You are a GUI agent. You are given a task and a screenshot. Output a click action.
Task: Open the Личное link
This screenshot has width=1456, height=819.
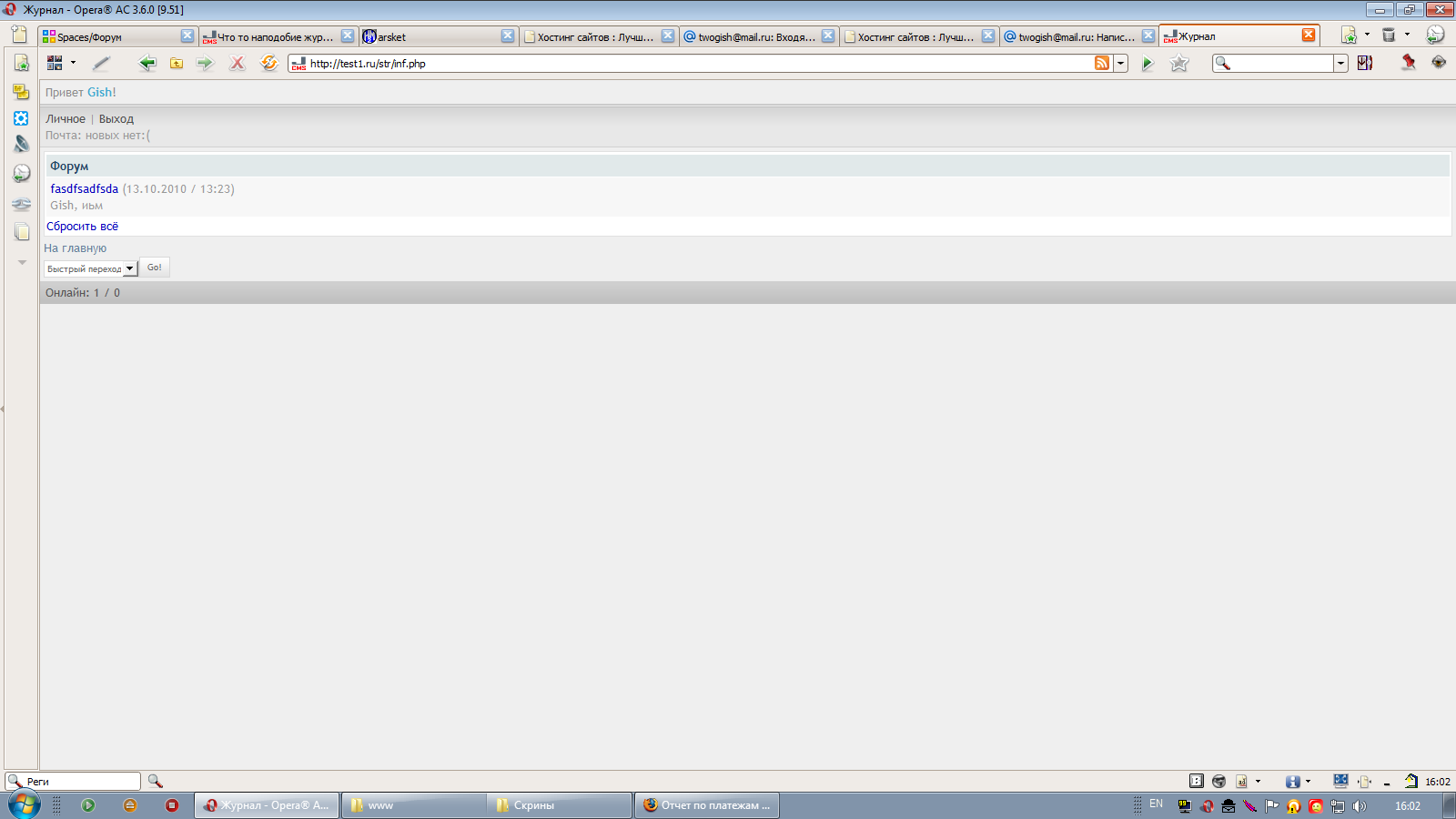point(66,119)
